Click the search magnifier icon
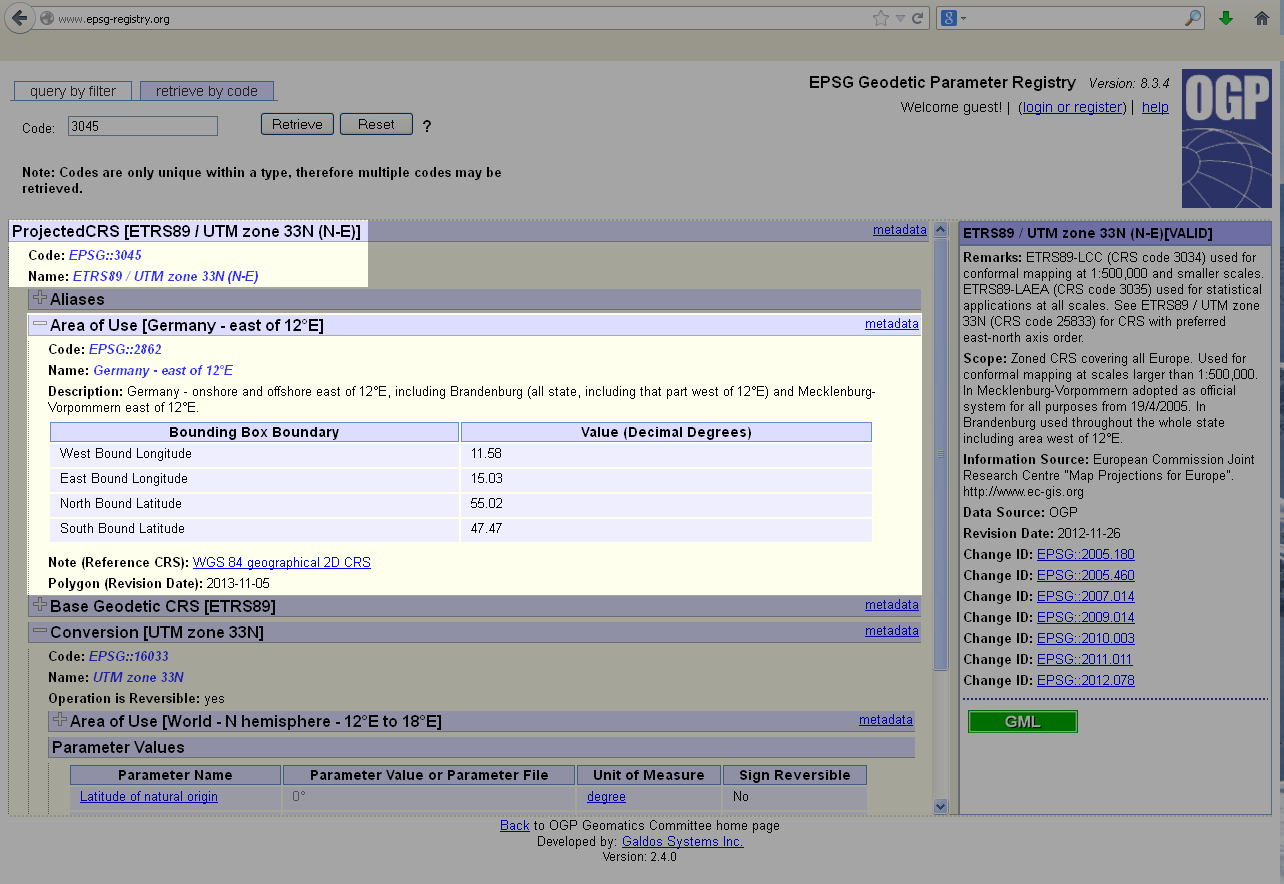Viewport: 1284px width, 884px height. (x=1192, y=18)
